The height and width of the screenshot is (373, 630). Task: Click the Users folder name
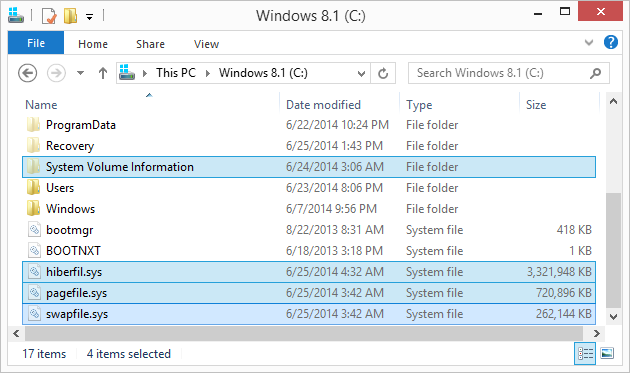pyautogui.click(x=60, y=188)
